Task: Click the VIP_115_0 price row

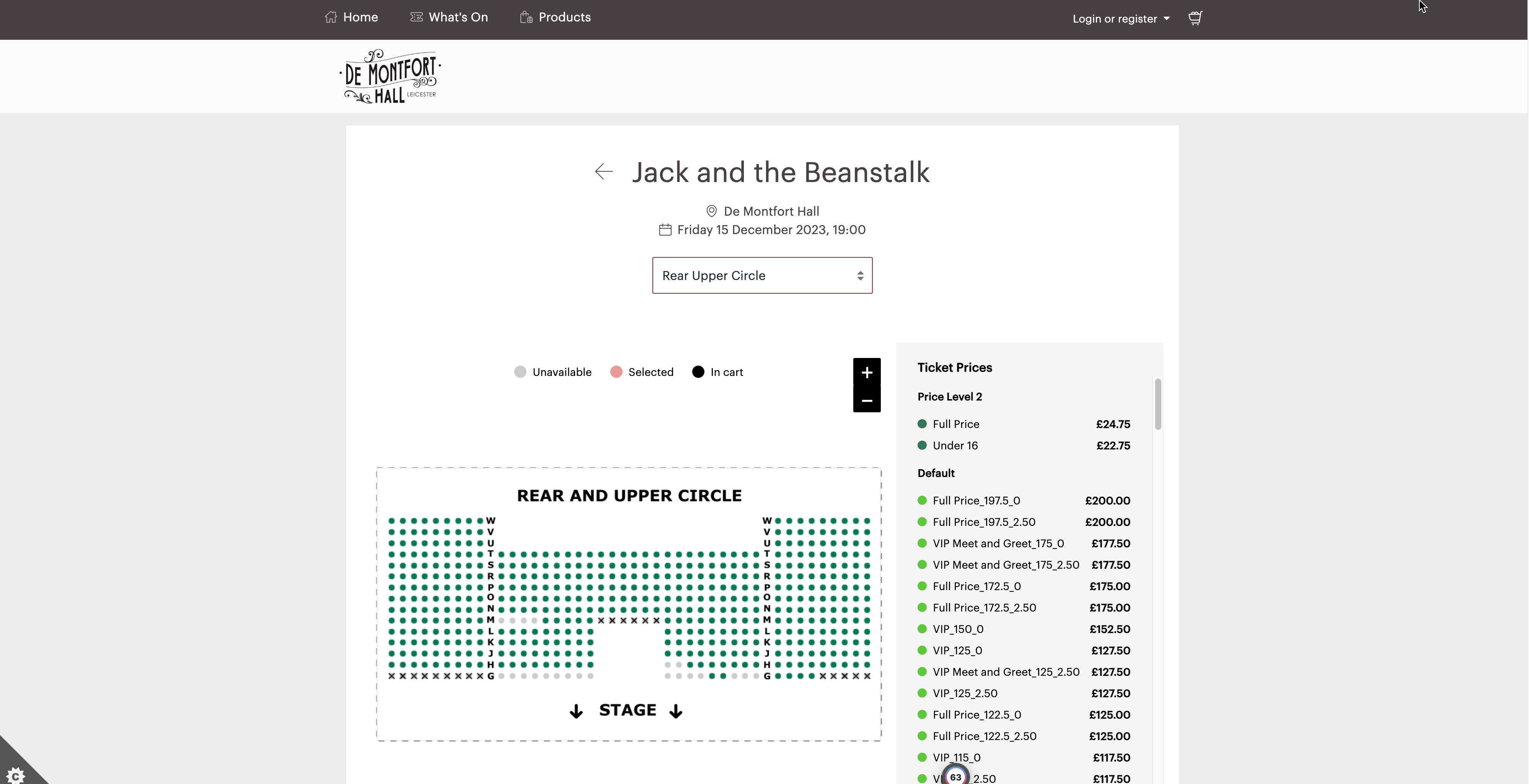Action: click(x=1023, y=757)
